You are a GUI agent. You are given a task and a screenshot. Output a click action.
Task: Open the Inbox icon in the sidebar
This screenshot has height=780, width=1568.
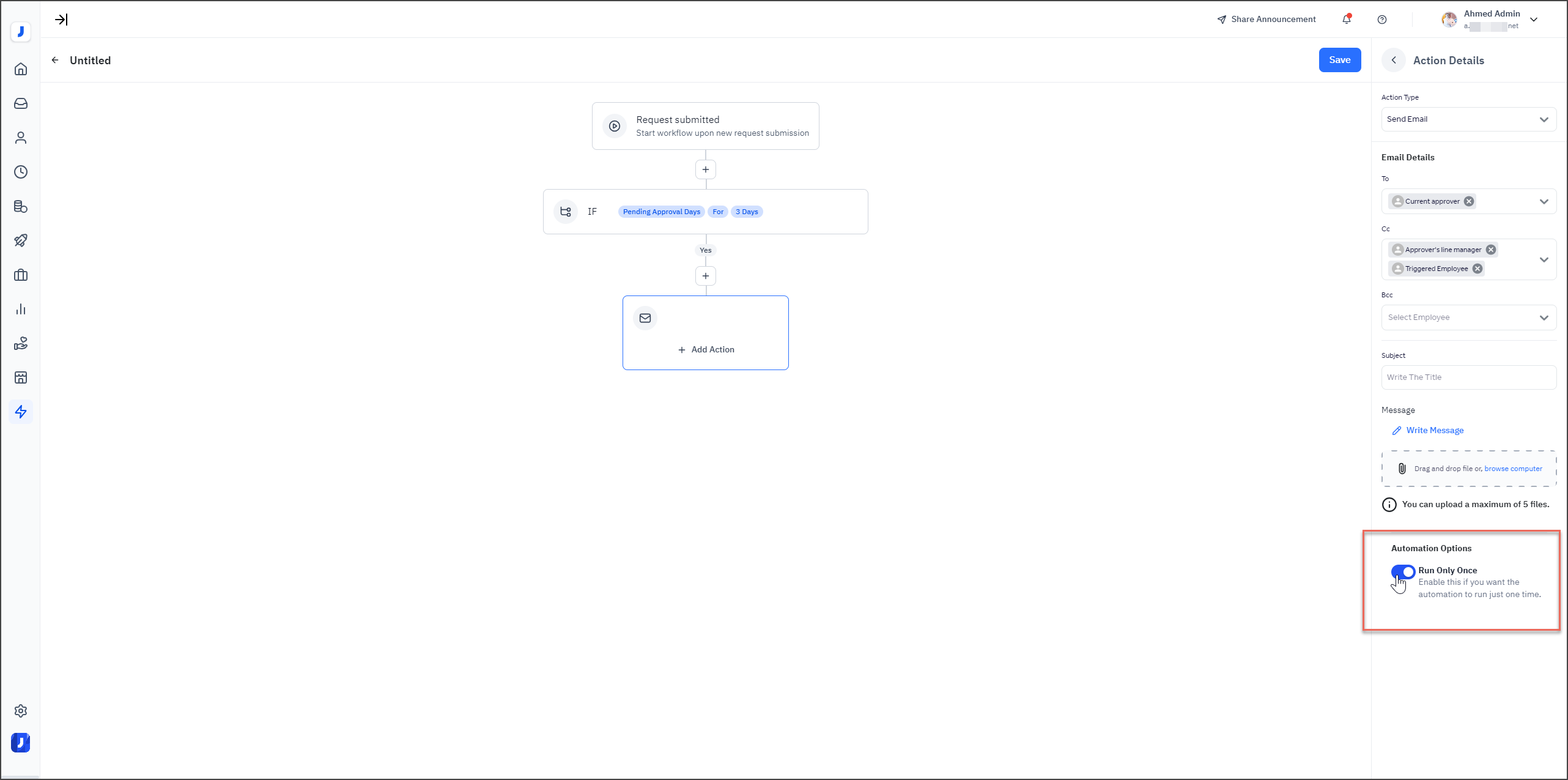coord(21,103)
